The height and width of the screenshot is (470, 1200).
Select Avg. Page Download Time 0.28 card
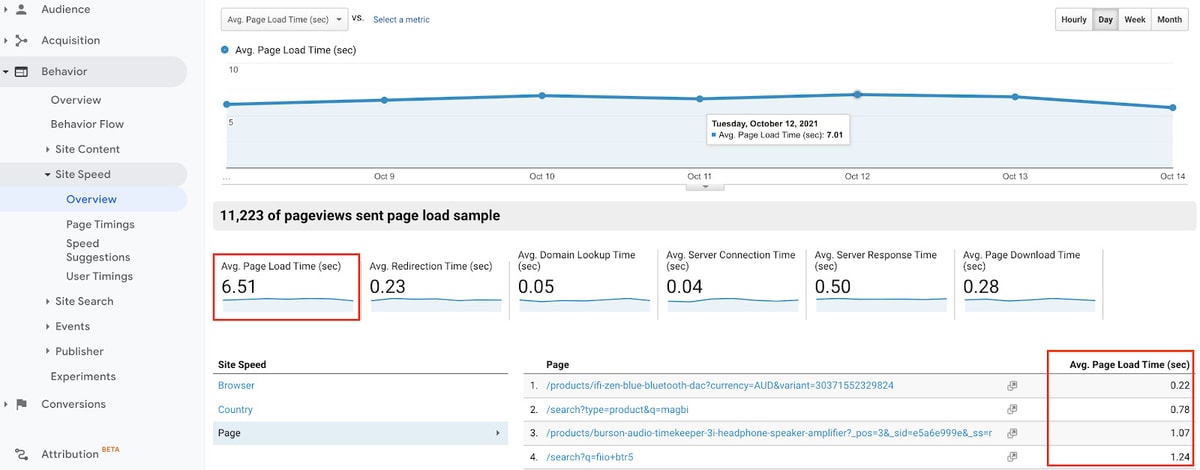point(1029,285)
